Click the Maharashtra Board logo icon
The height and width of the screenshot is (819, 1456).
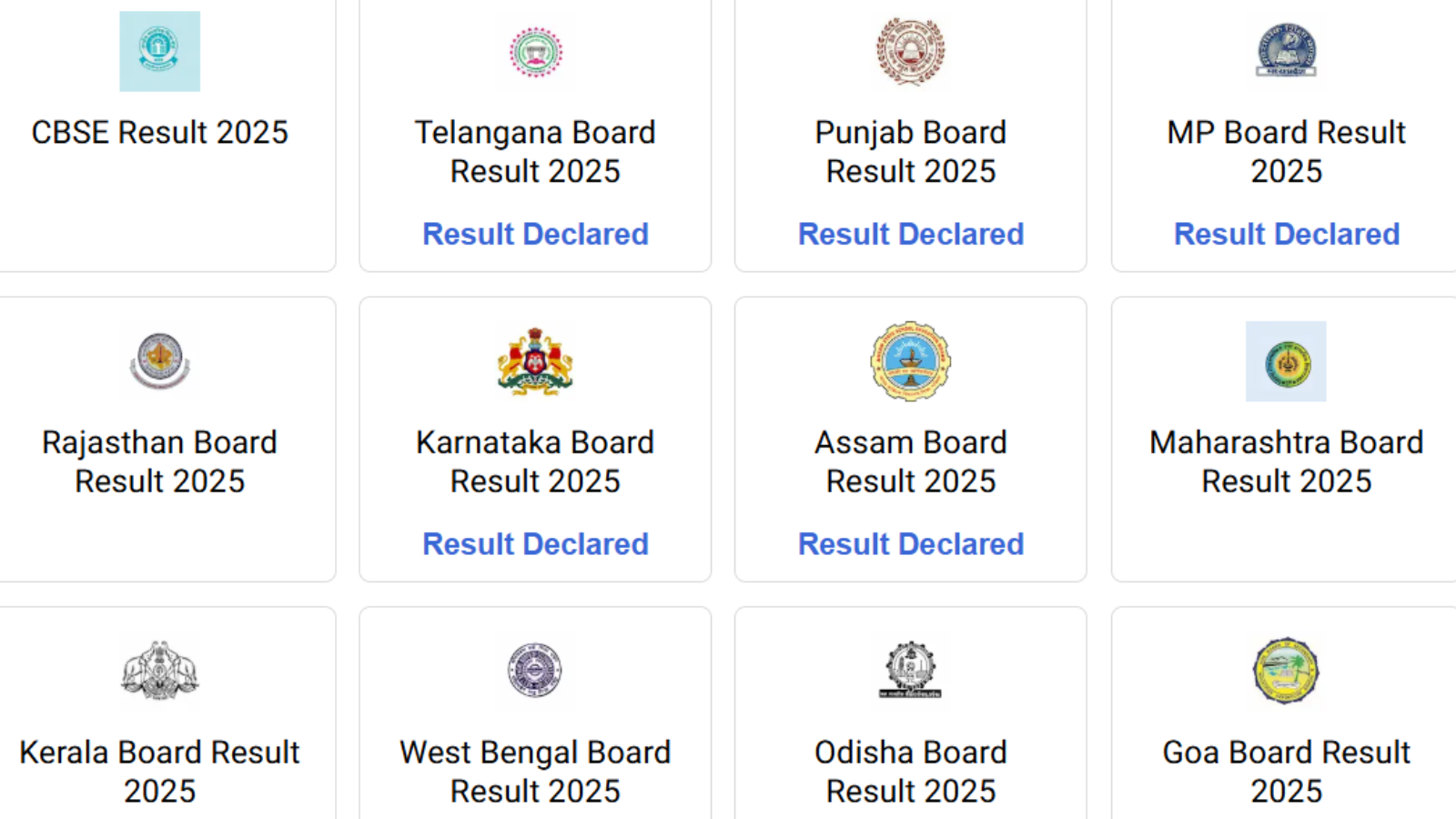[x=1286, y=361]
